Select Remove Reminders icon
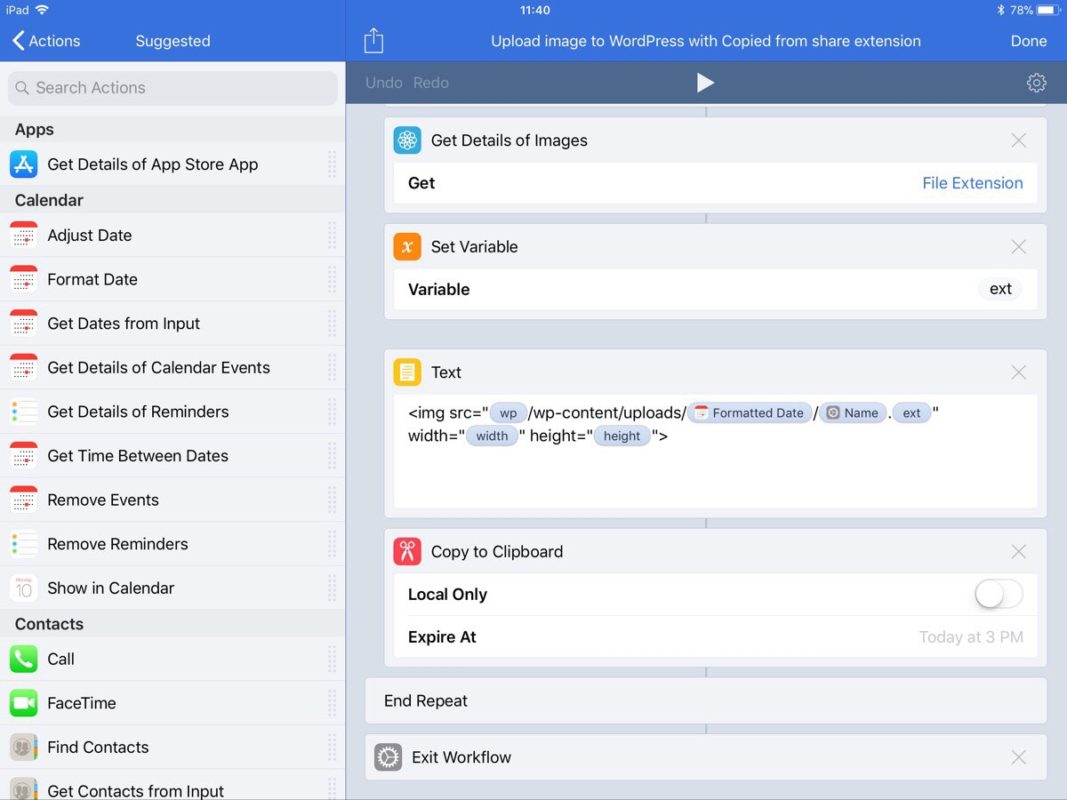 click(24, 544)
